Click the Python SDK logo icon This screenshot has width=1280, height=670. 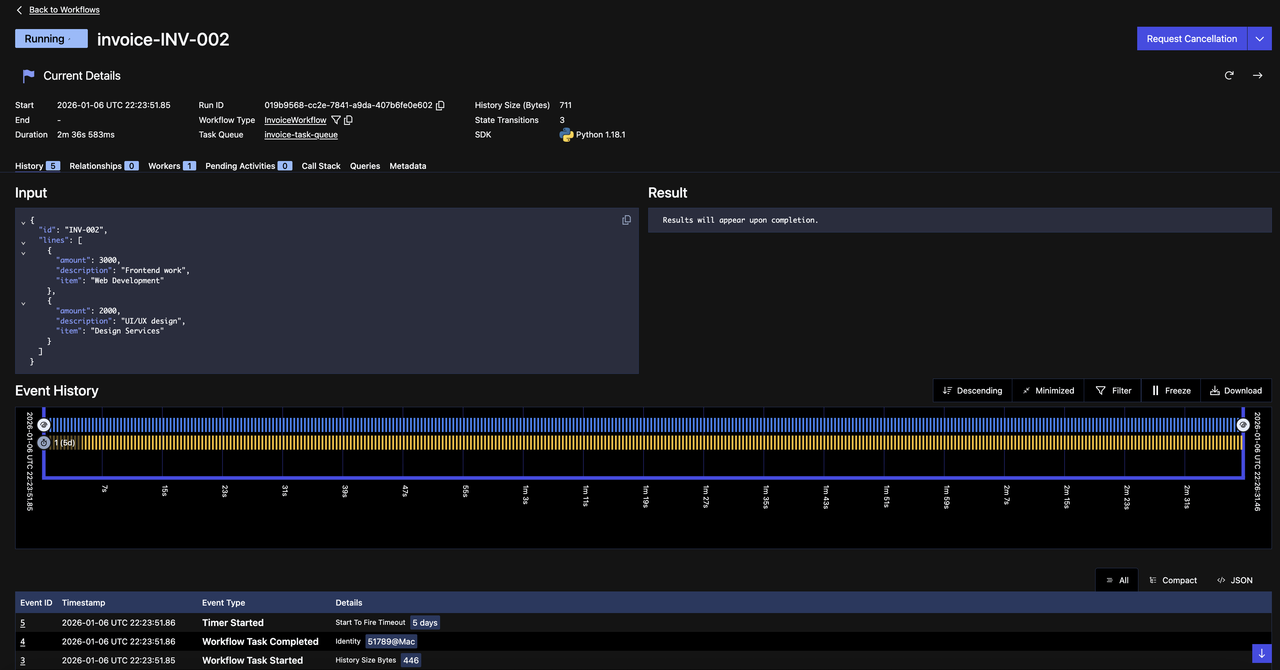(x=566, y=135)
